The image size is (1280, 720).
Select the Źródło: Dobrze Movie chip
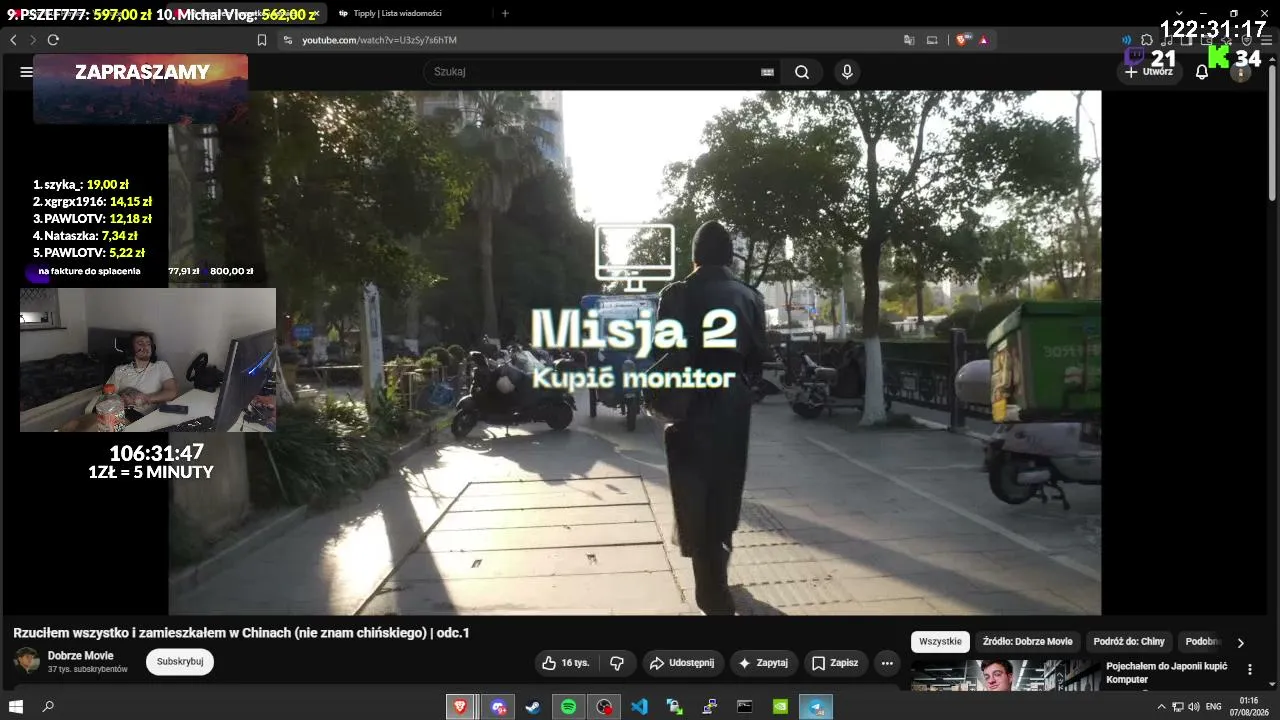point(1027,642)
